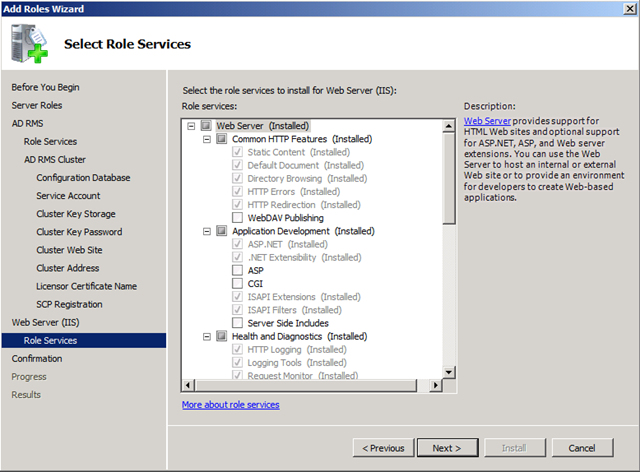Click the ISAPI Filters checkbox
The image size is (640, 472).
[237, 310]
